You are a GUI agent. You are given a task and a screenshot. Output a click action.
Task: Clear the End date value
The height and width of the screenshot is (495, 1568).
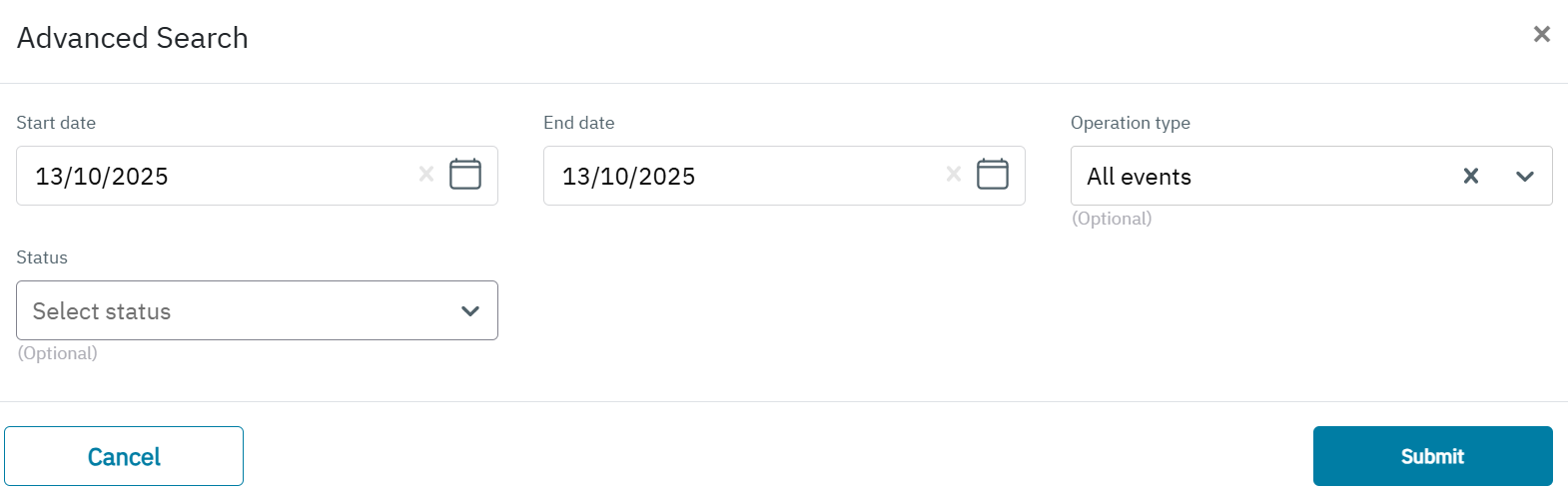click(x=954, y=175)
